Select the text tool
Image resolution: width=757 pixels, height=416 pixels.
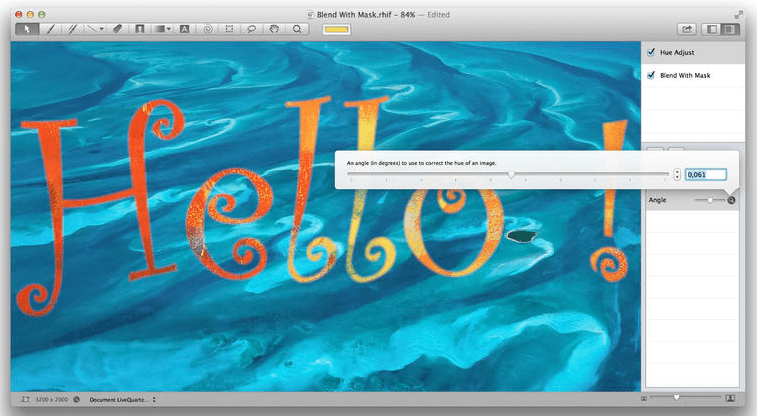point(184,29)
